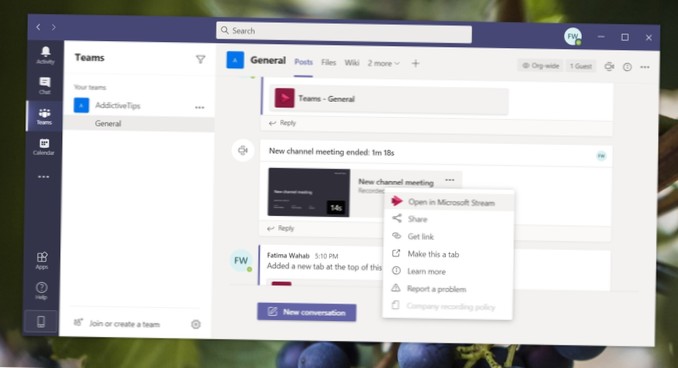Reply to the Teams - General post
Image resolution: width=678 pixels, height=368 pixels.
(x=283, y=123)
